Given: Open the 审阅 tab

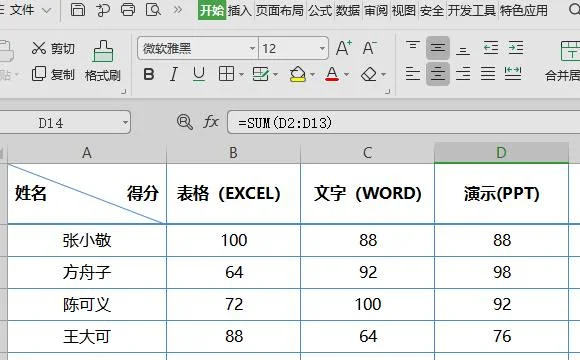Looking at the screenshot, I should [376, 10].
